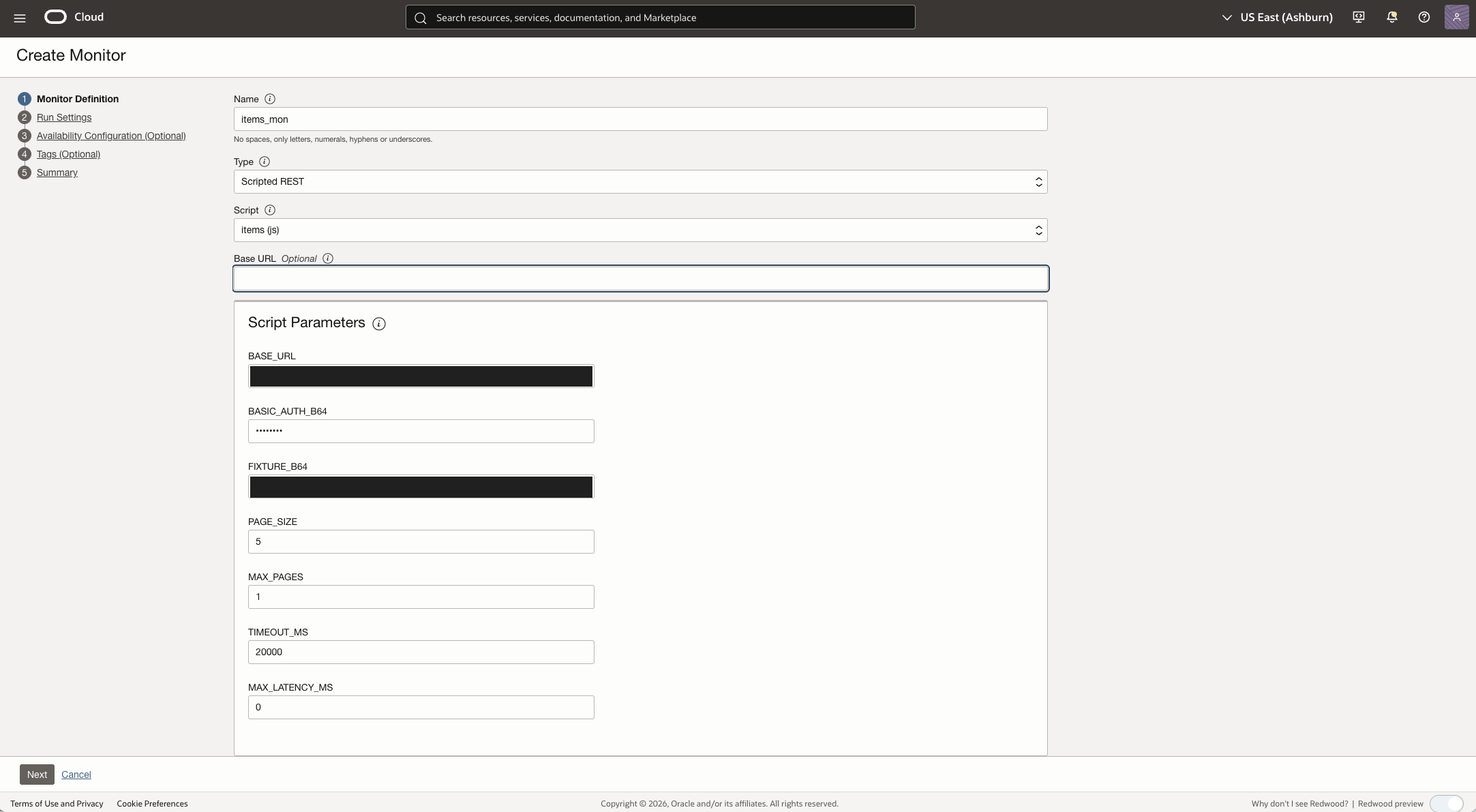Viewport: 1476px width, 812px height.
Task: Show info tooltip for Base URL
Action: [328, 258]
